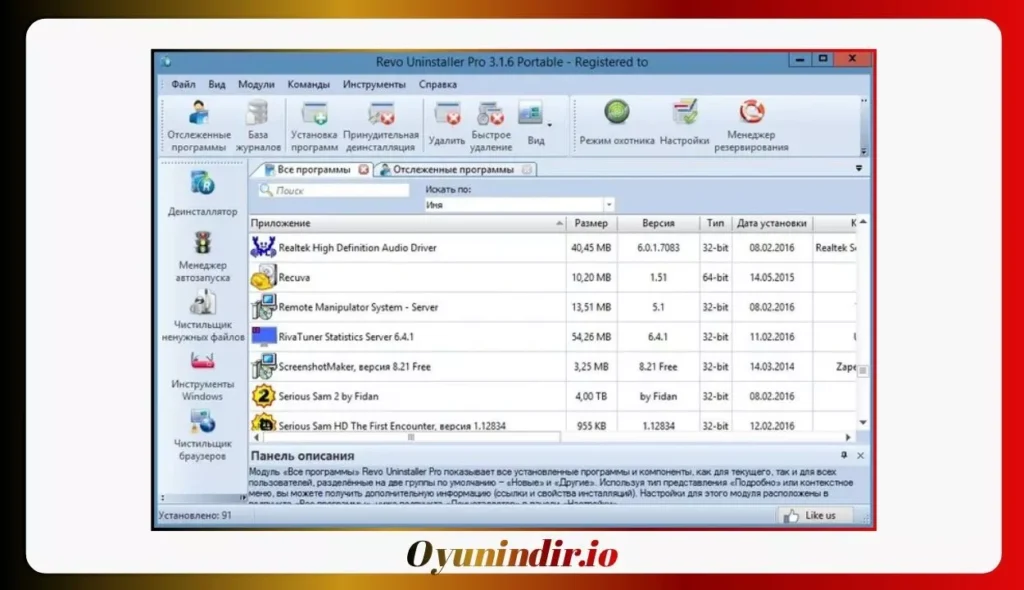1024x590 pixels.
Task: Close the Отслеженные программы tab
Action: (x=527, y=169)
